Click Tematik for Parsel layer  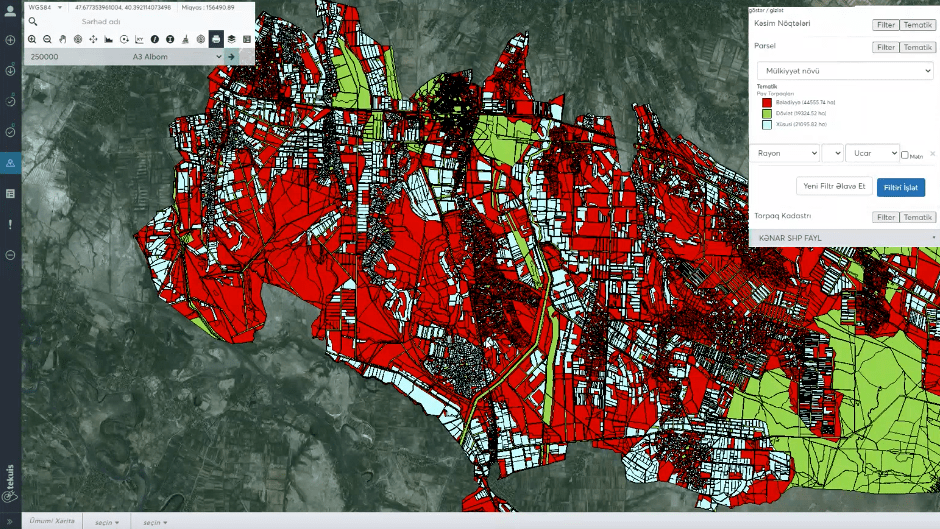pos(917,47)
